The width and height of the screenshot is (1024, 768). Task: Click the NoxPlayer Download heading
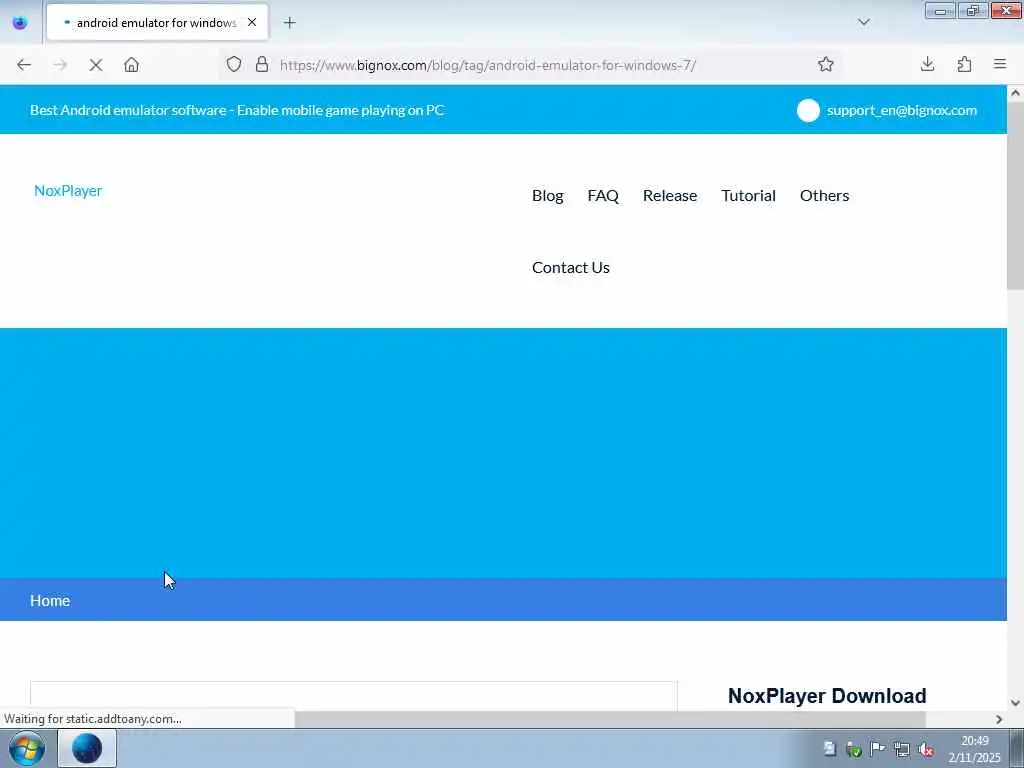827,696
